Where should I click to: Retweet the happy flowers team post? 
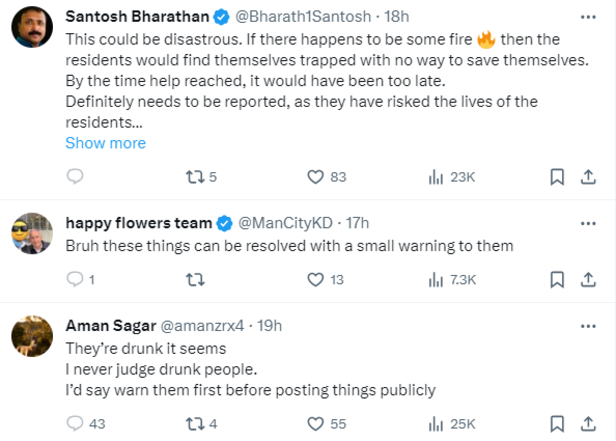coord(194,280)
